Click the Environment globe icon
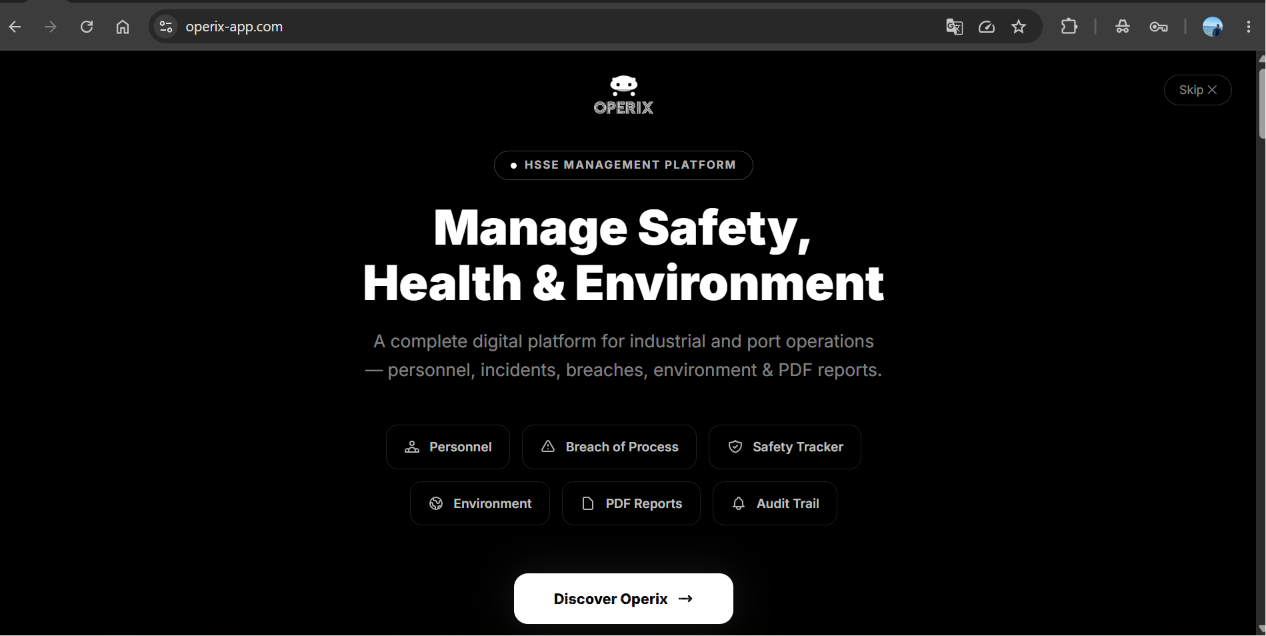Viewport: 1266px width, 636px height. (436, 503)
